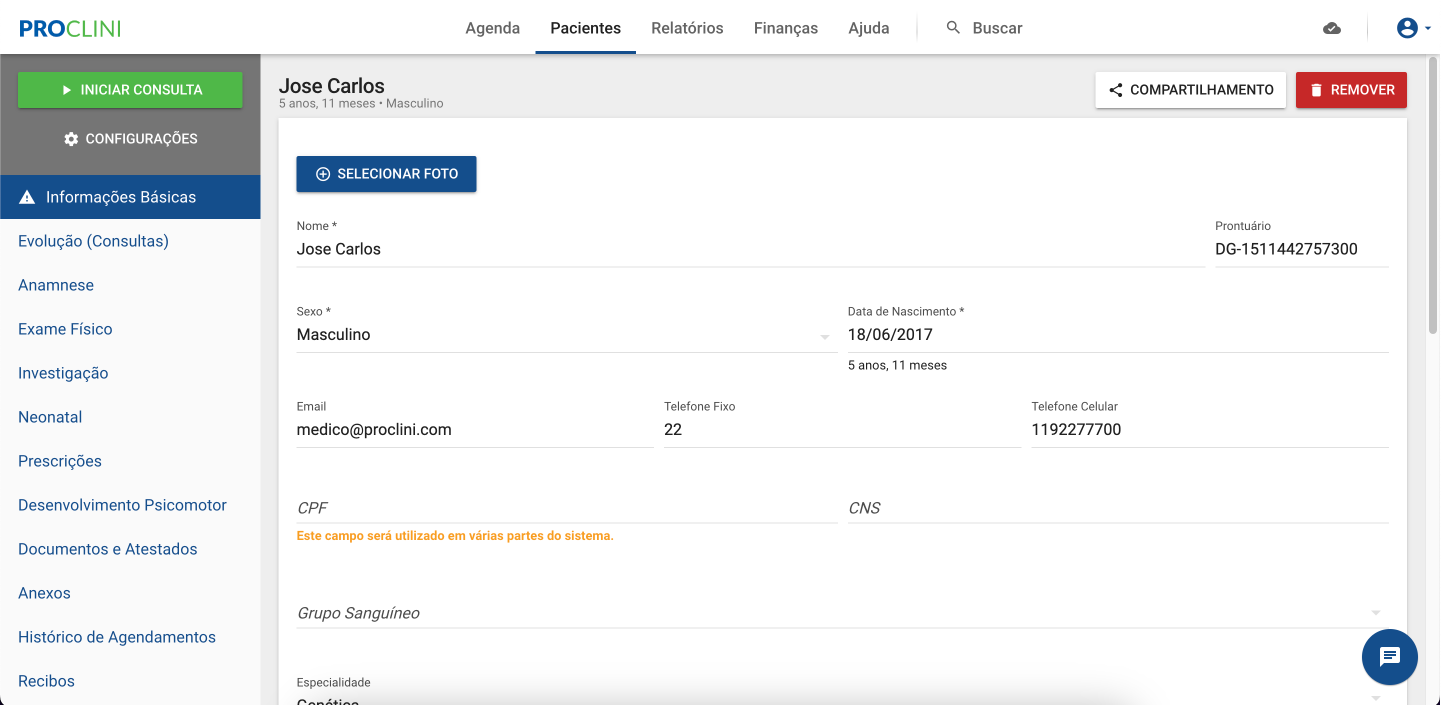Open Evolução (Consultas) in the sidebar
1441x705 pixels.
pos(93,241)
